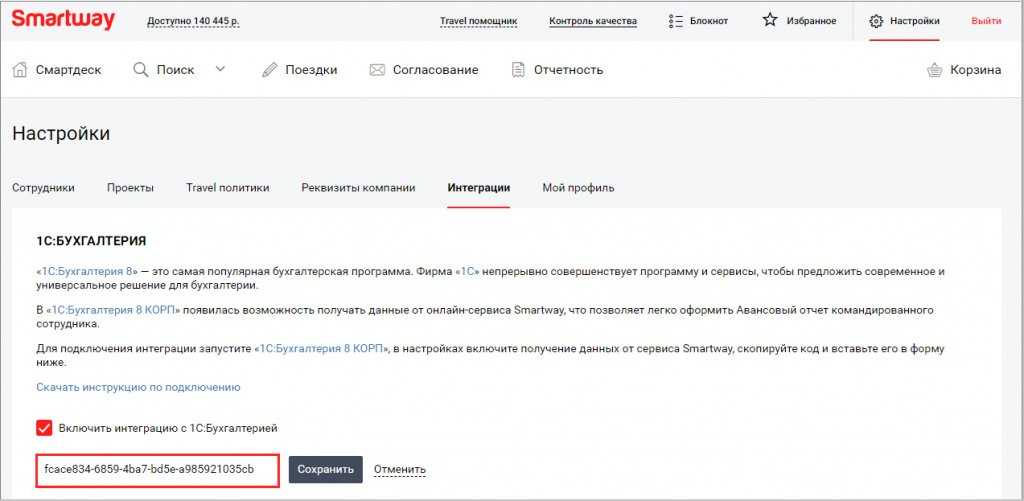
Task: Click the Корзина basket icon
Action: [935, 70]
